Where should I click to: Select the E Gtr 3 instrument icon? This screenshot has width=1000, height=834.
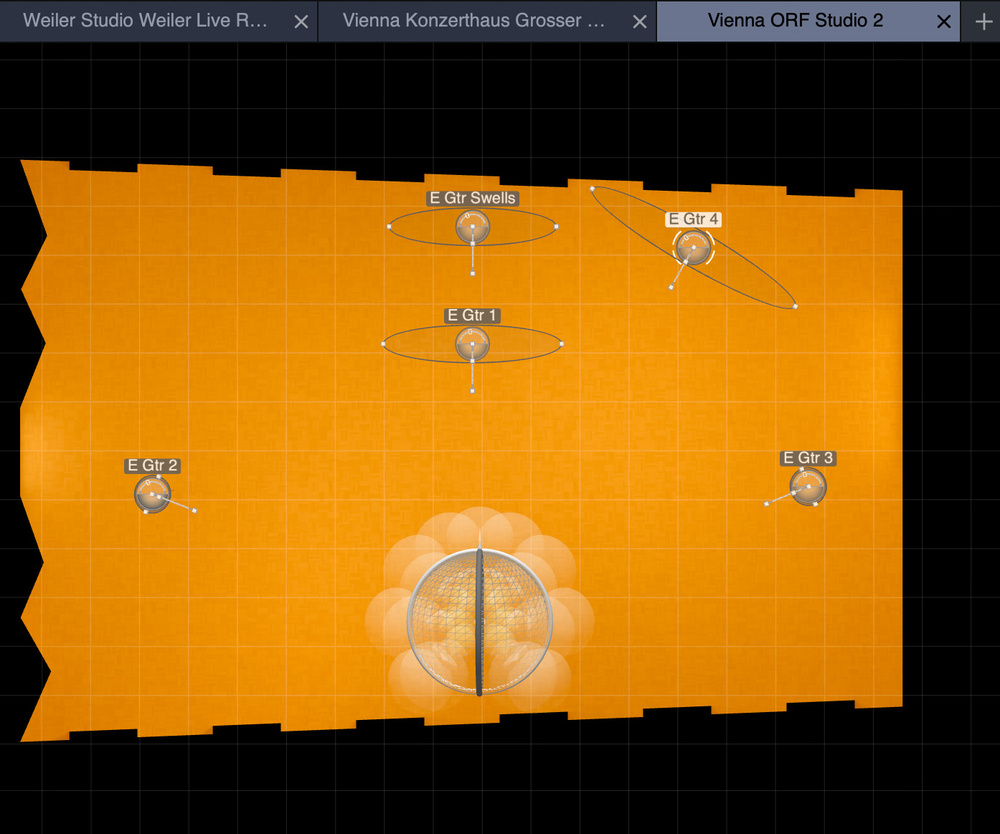click(808, 486)
